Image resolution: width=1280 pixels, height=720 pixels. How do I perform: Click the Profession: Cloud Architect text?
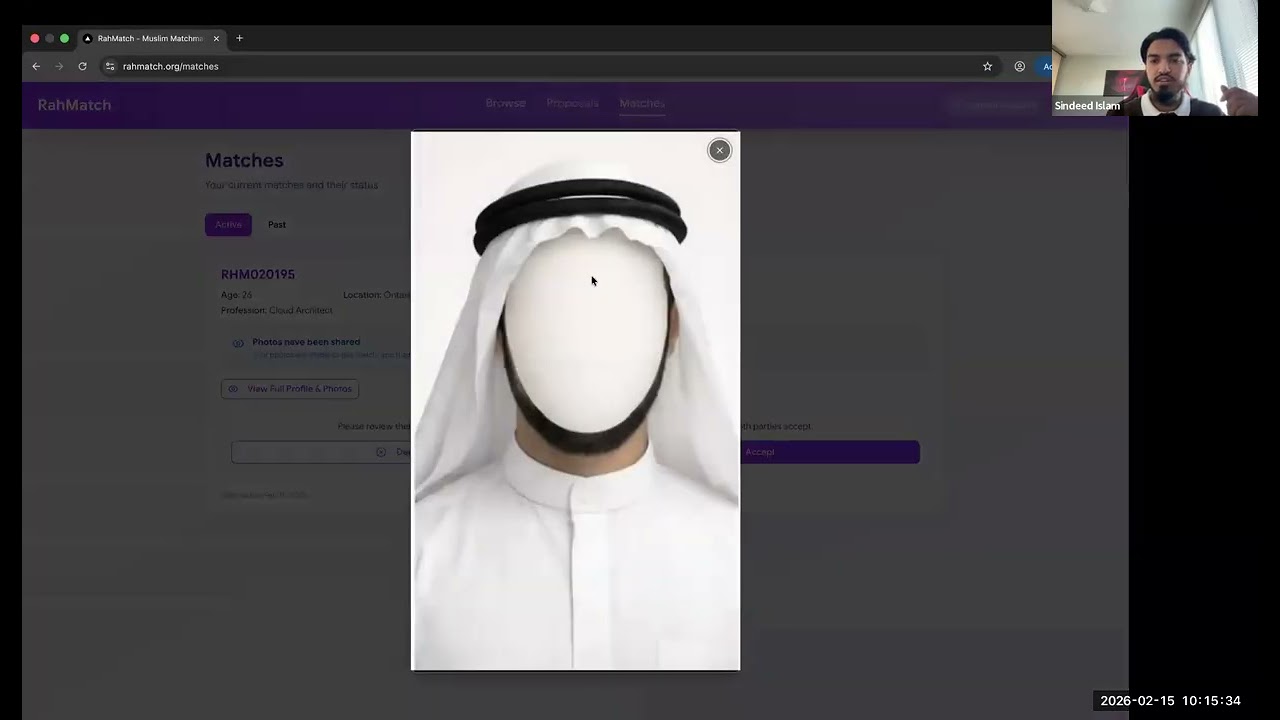pos(277,310)
